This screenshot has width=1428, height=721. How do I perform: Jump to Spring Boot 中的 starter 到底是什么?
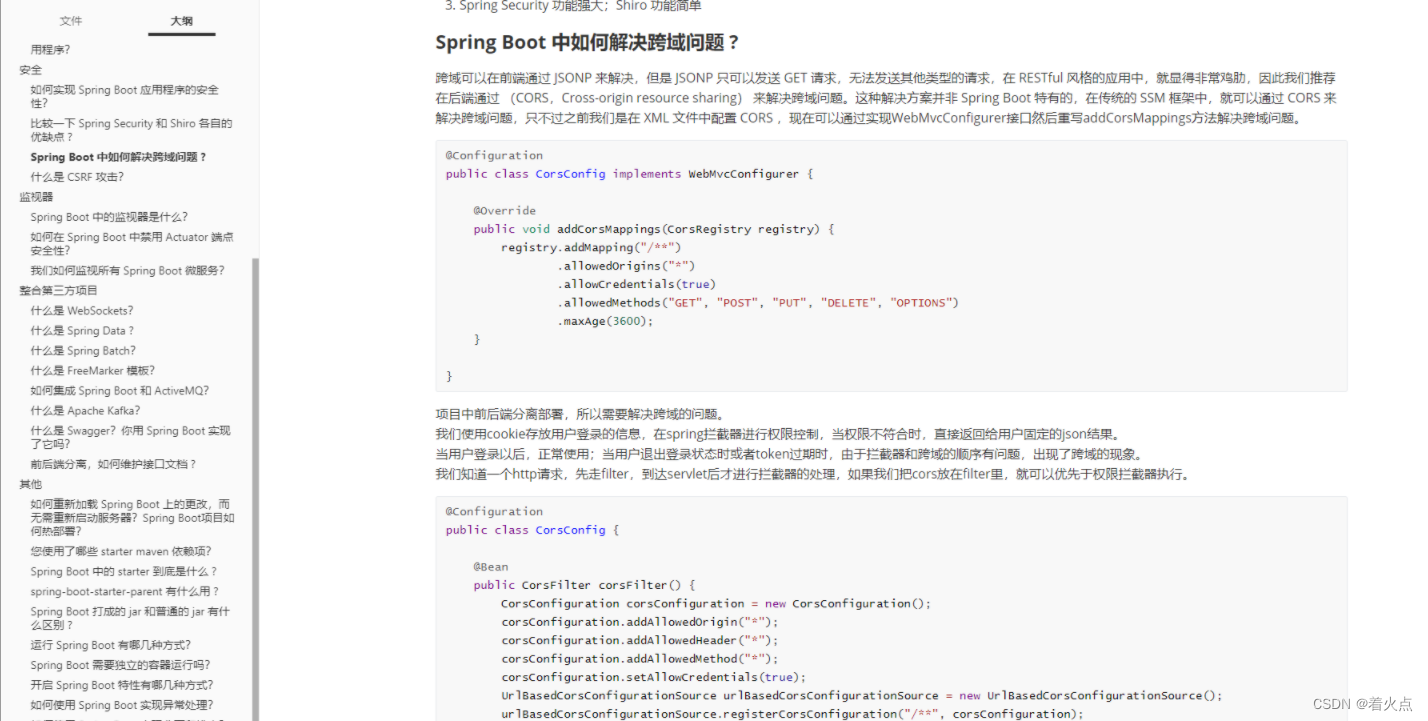(x=124, y=571)
